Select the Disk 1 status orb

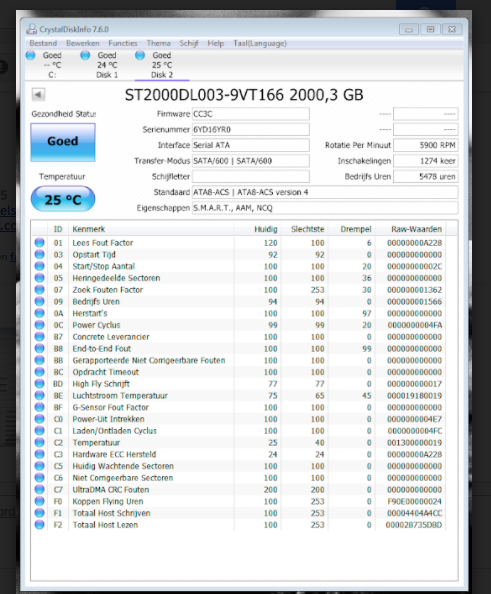point(85,55)
